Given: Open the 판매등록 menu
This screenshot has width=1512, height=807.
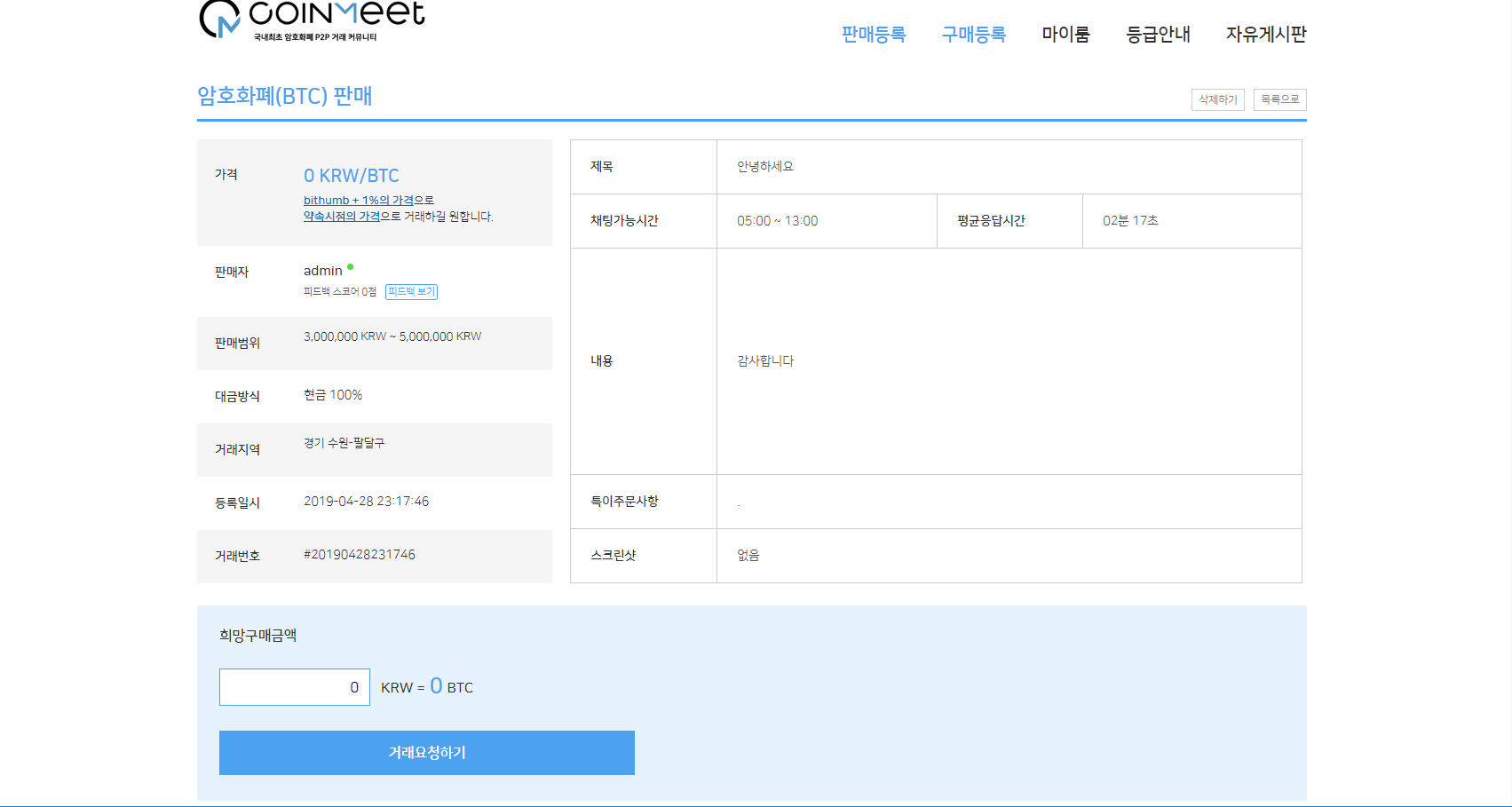Looking at the screenshot, I should (873, 35).
